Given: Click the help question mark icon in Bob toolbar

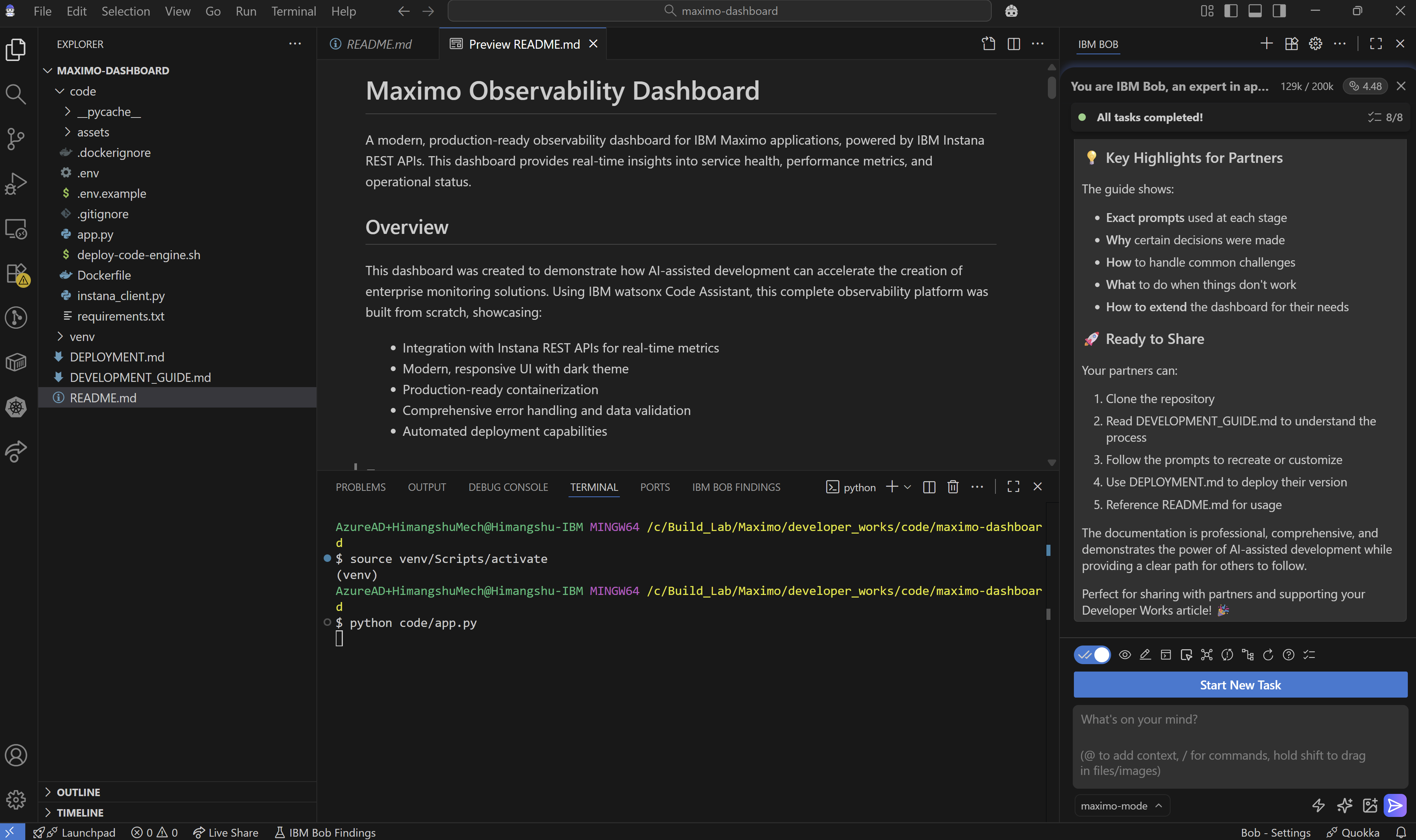Looking at the screenshot, I should pos(1289,654).
